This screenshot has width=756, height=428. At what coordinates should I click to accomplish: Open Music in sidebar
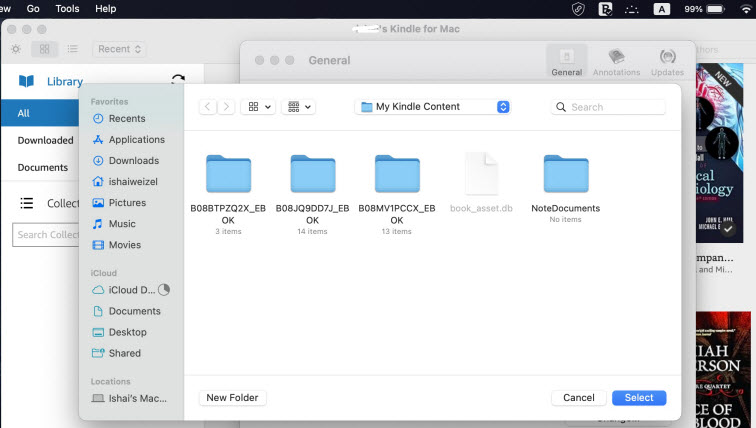pos(122,224)
